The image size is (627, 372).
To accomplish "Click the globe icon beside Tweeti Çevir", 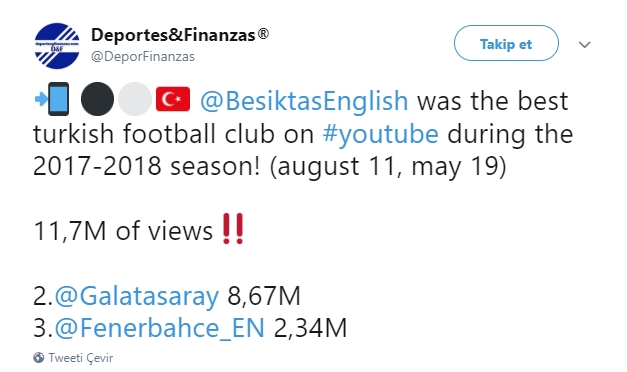I will 39,357.
